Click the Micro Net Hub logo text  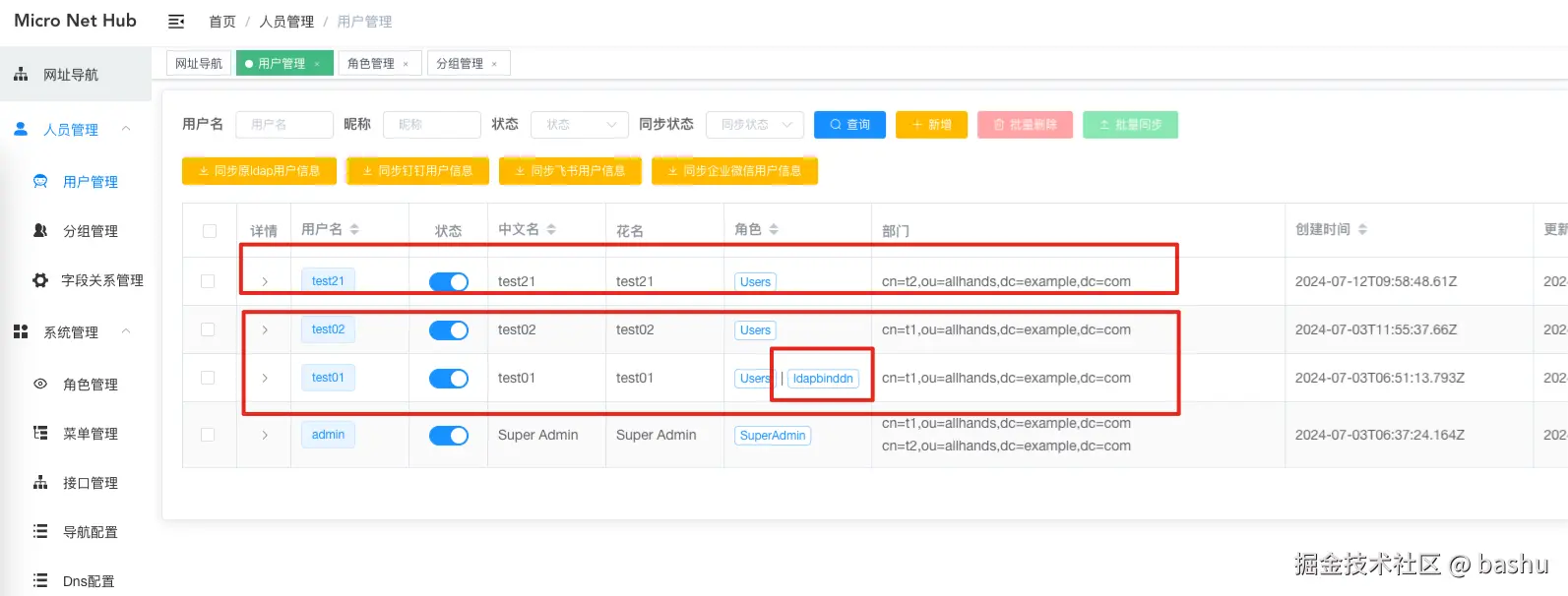click(x=75, y=21)
